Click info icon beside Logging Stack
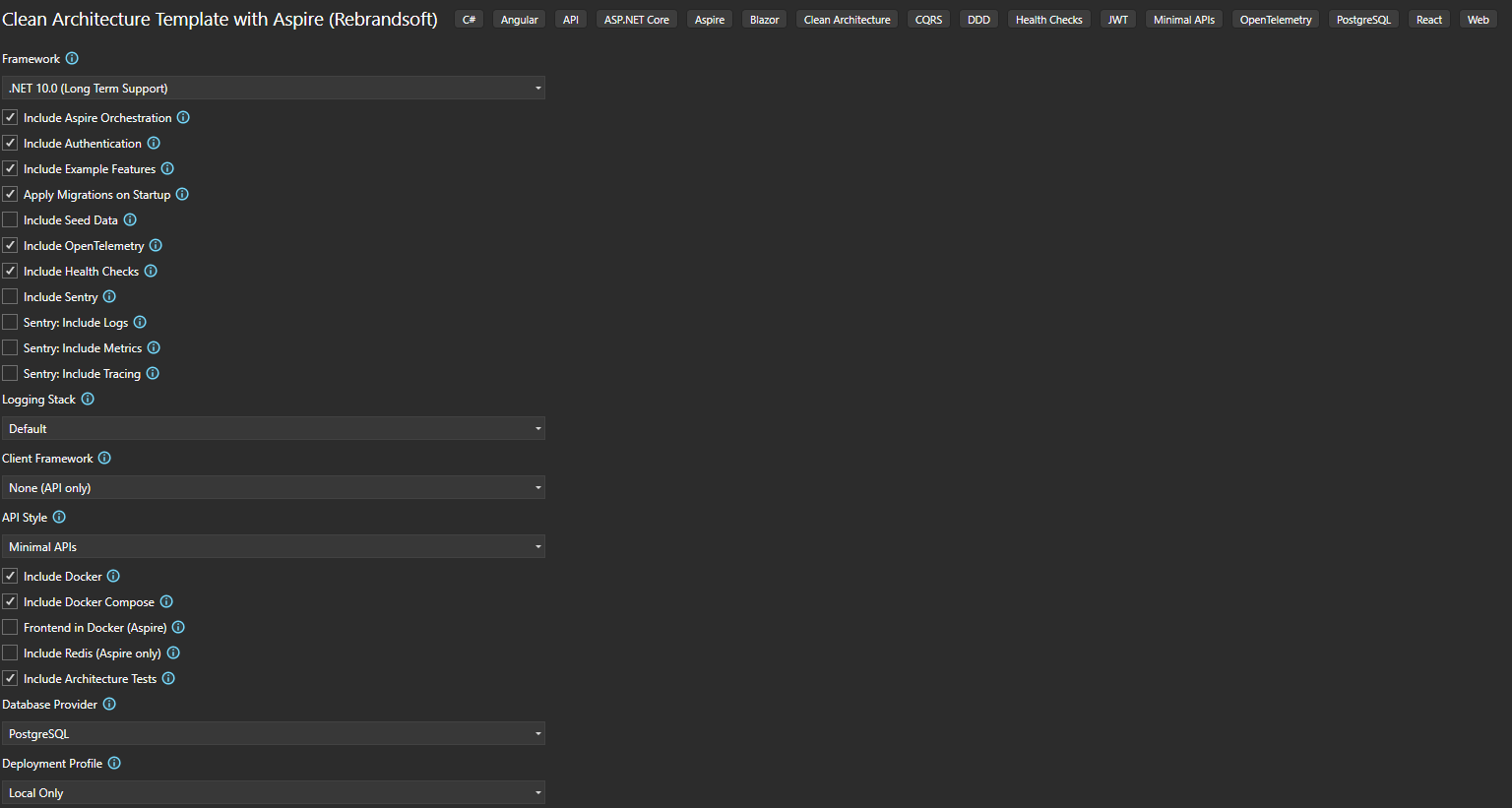1512x808 pixels. 88,400
